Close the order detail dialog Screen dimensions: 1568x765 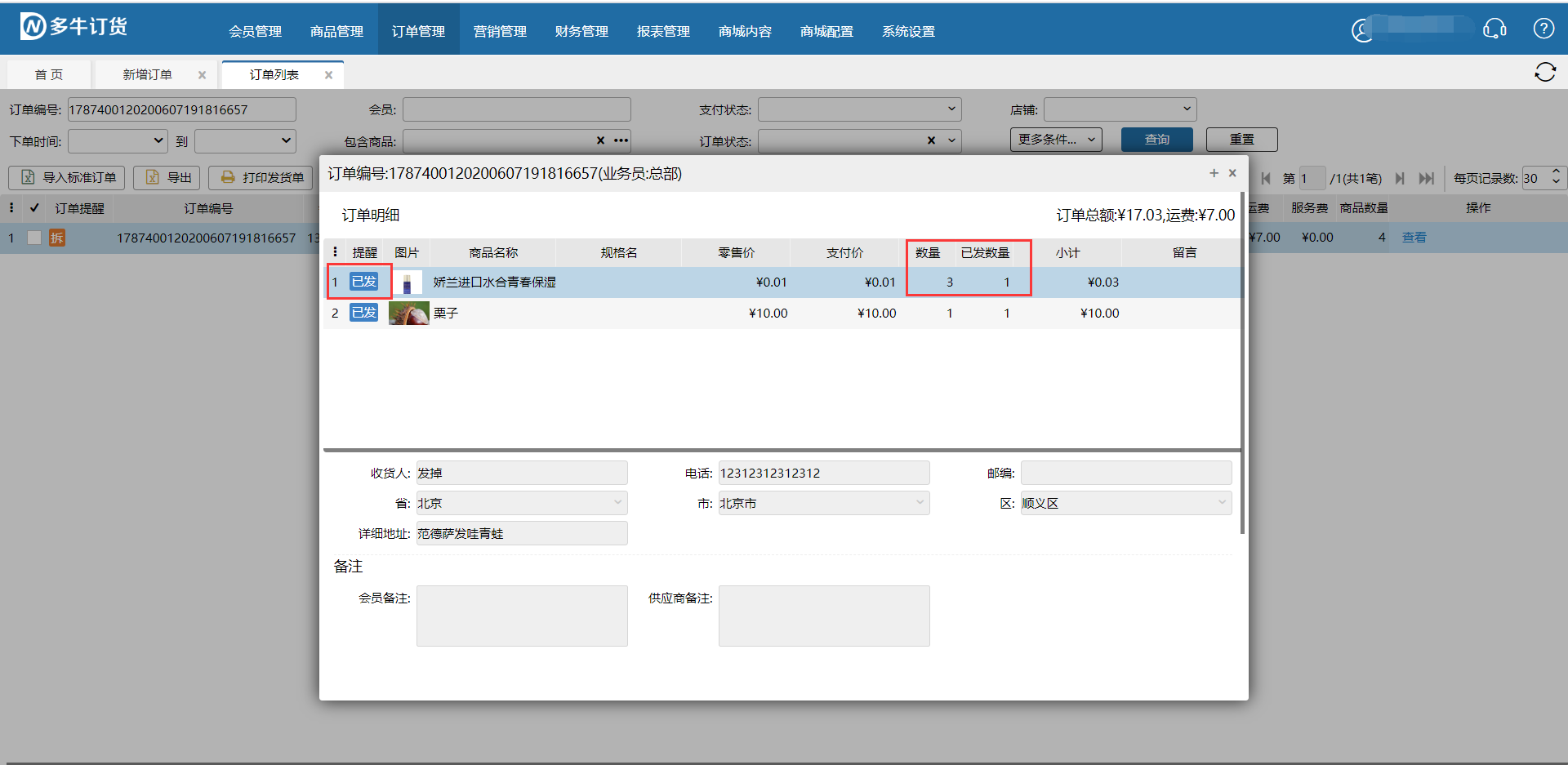click(1232, 173)
